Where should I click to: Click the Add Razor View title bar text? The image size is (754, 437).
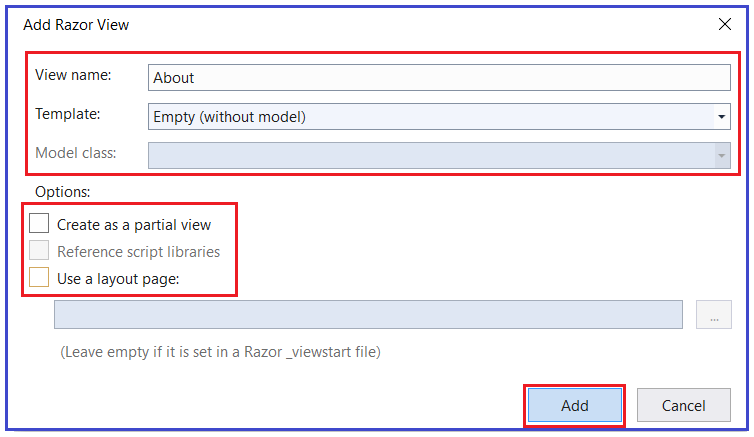point(76,25)
